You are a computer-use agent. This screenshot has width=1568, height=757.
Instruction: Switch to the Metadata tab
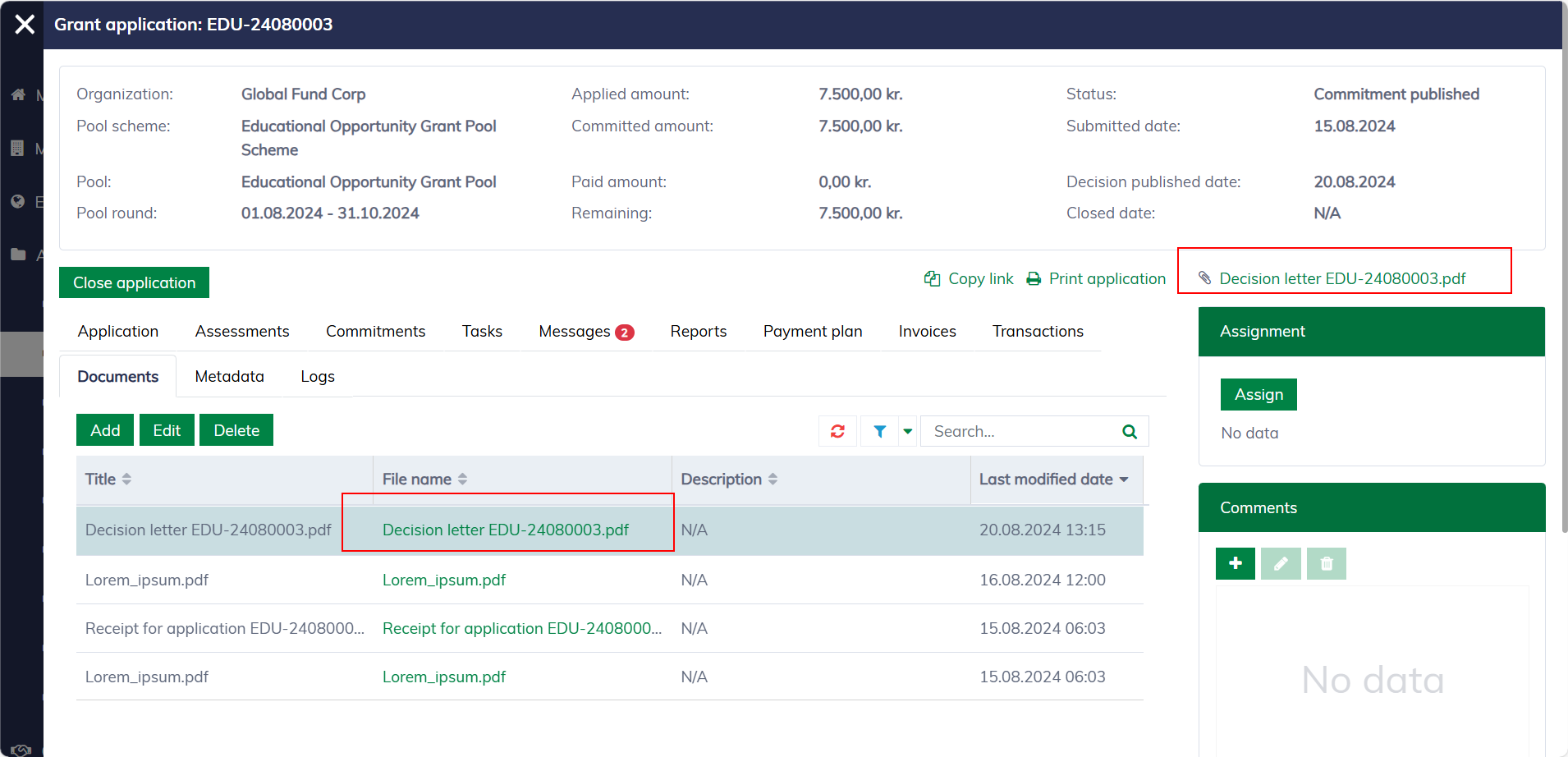229,377
